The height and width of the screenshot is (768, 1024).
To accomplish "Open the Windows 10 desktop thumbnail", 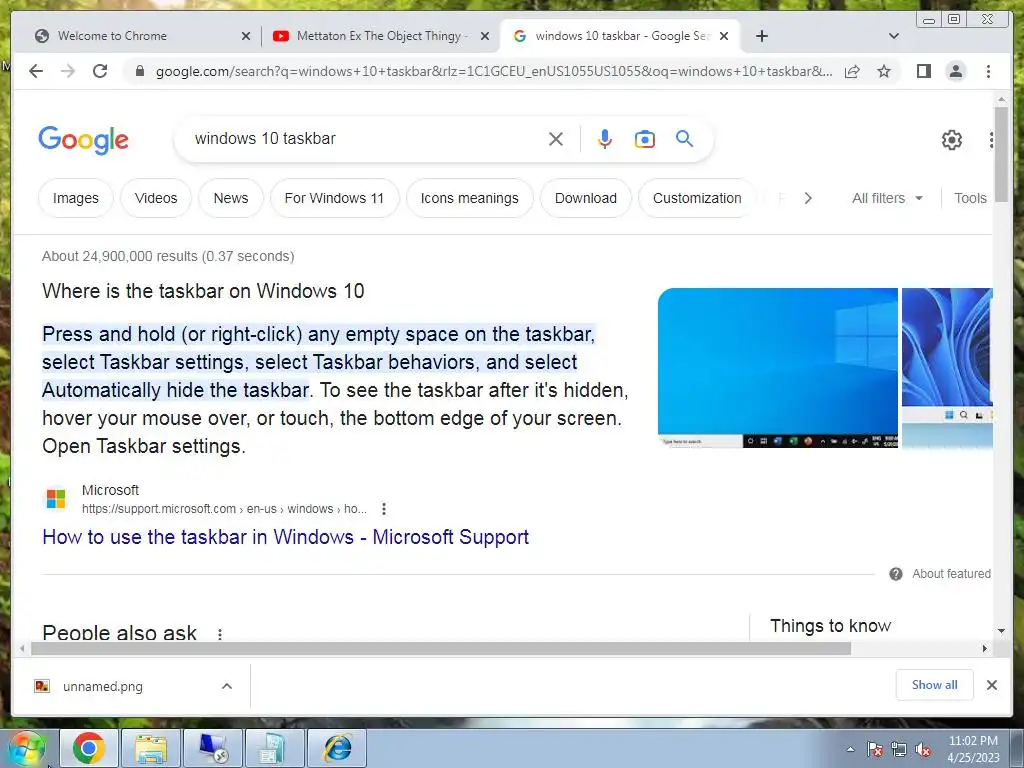I will (x=778, y=368).
